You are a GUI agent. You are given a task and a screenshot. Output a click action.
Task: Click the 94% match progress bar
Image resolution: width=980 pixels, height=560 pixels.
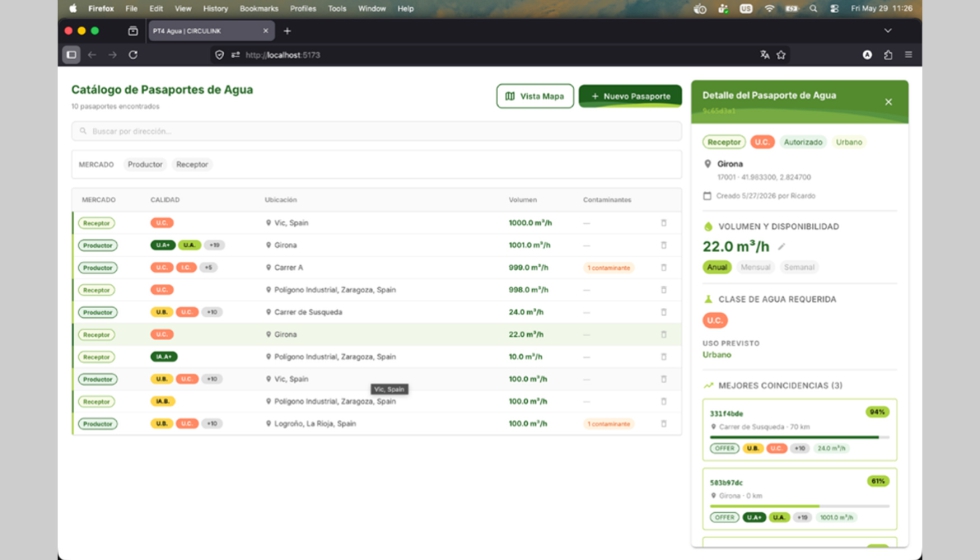799,438
